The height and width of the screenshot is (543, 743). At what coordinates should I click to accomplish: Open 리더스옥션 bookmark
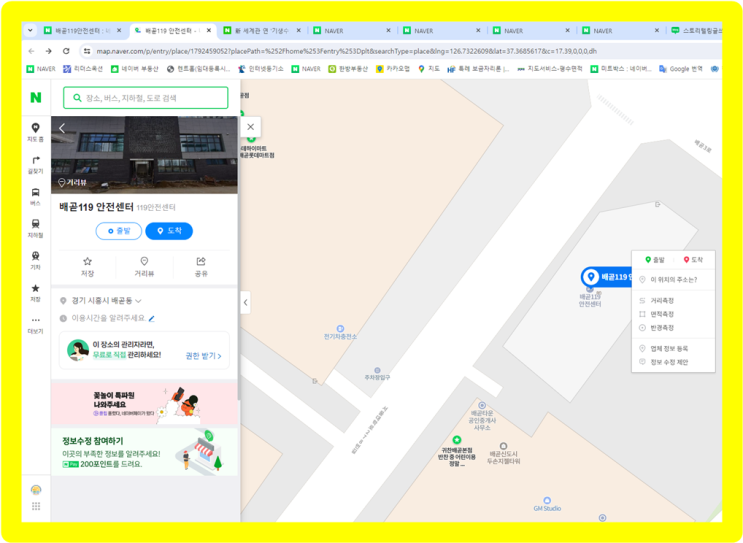pos(83,69)
